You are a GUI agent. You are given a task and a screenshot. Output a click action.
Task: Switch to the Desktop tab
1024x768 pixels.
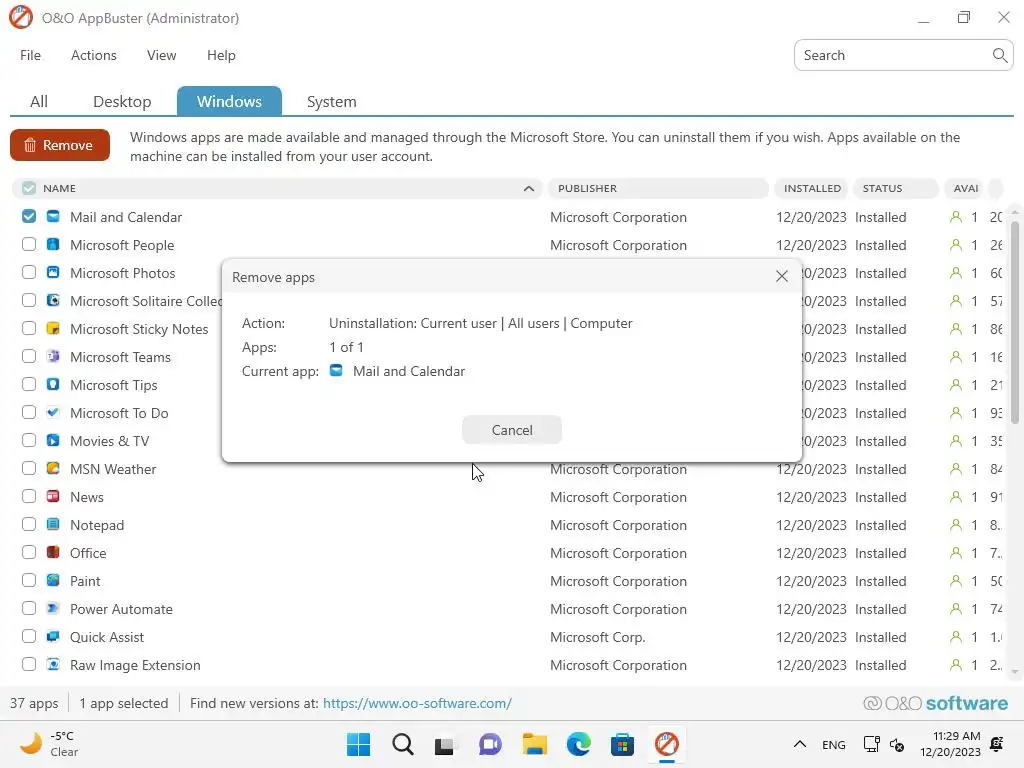click(122, 102)
